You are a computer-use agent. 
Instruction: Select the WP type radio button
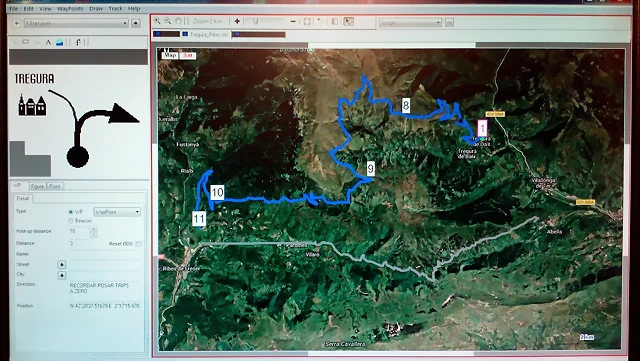coord(71,212)
